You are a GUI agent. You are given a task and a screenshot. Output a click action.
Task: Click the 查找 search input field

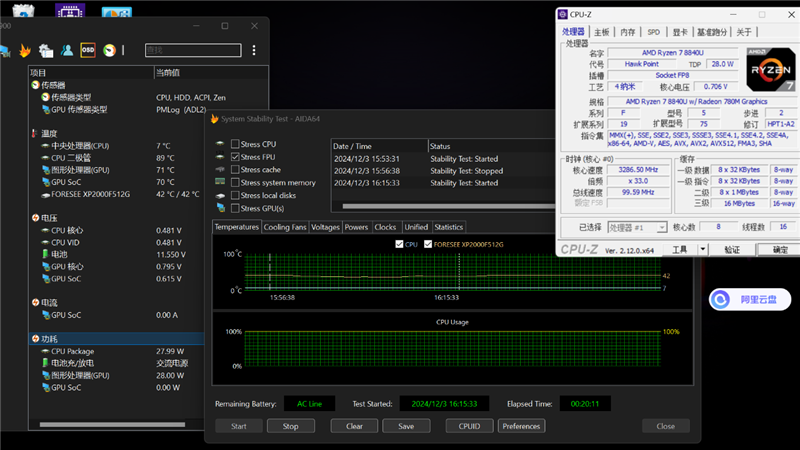(x=193, y=50)
